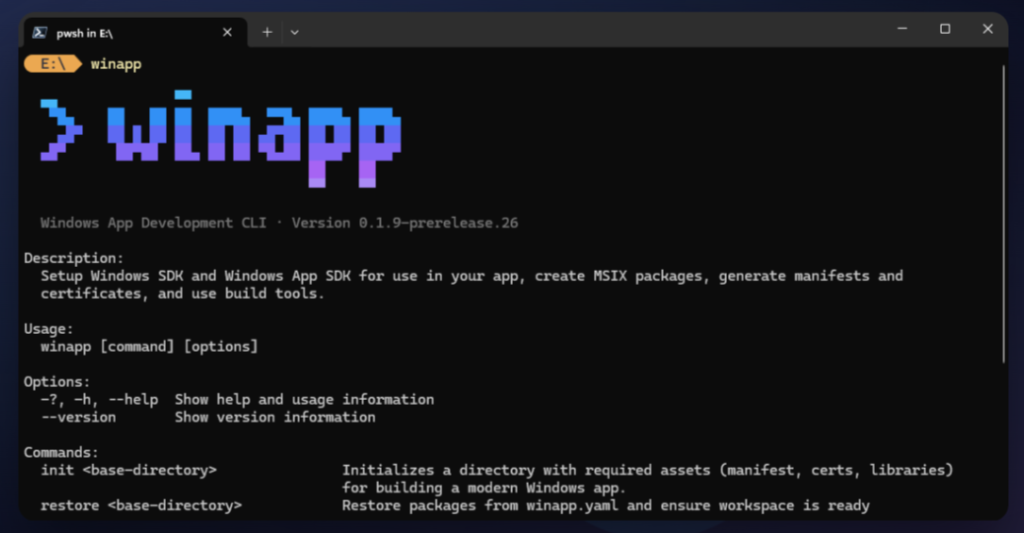This screenshot has height=533, width=1024.
Task: Click the pixelated 'winapp' logo text
Action: tap(255, 138)
